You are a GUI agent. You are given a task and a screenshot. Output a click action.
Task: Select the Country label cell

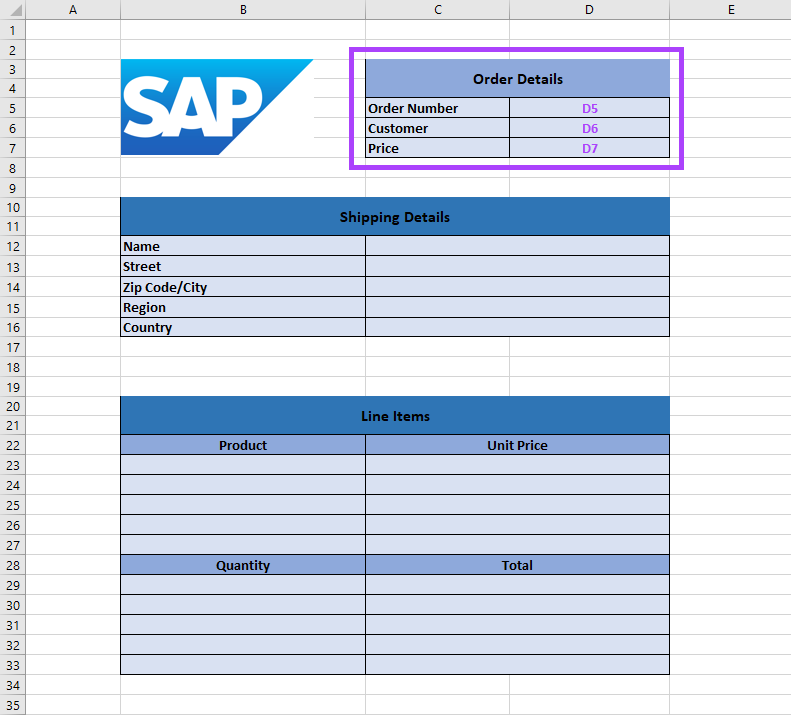pos(243,327)
